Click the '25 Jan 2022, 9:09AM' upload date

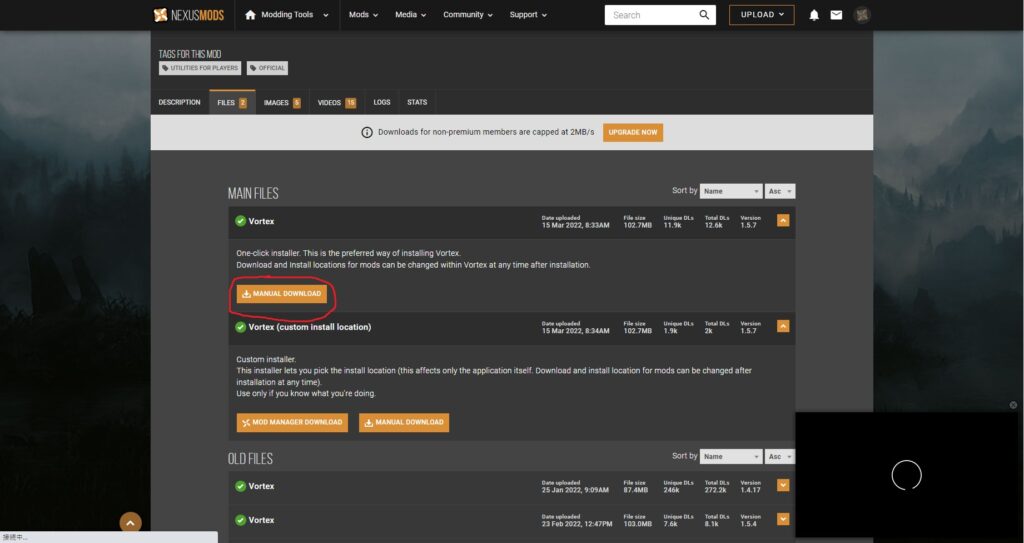(x=575, y=490)
